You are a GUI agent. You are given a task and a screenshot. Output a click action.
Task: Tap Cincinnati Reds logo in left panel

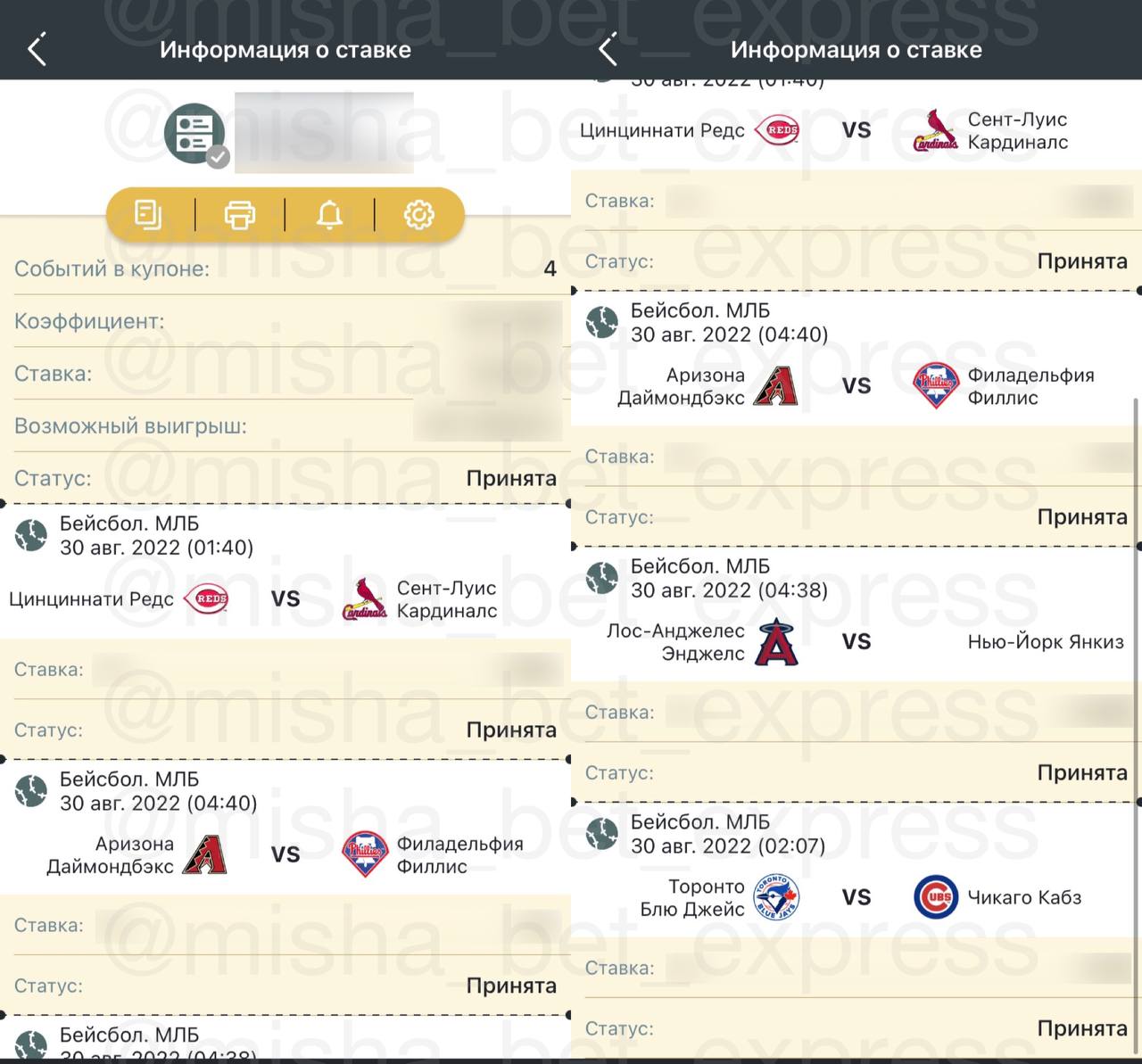pyautogui.click(x=205, y=598)
